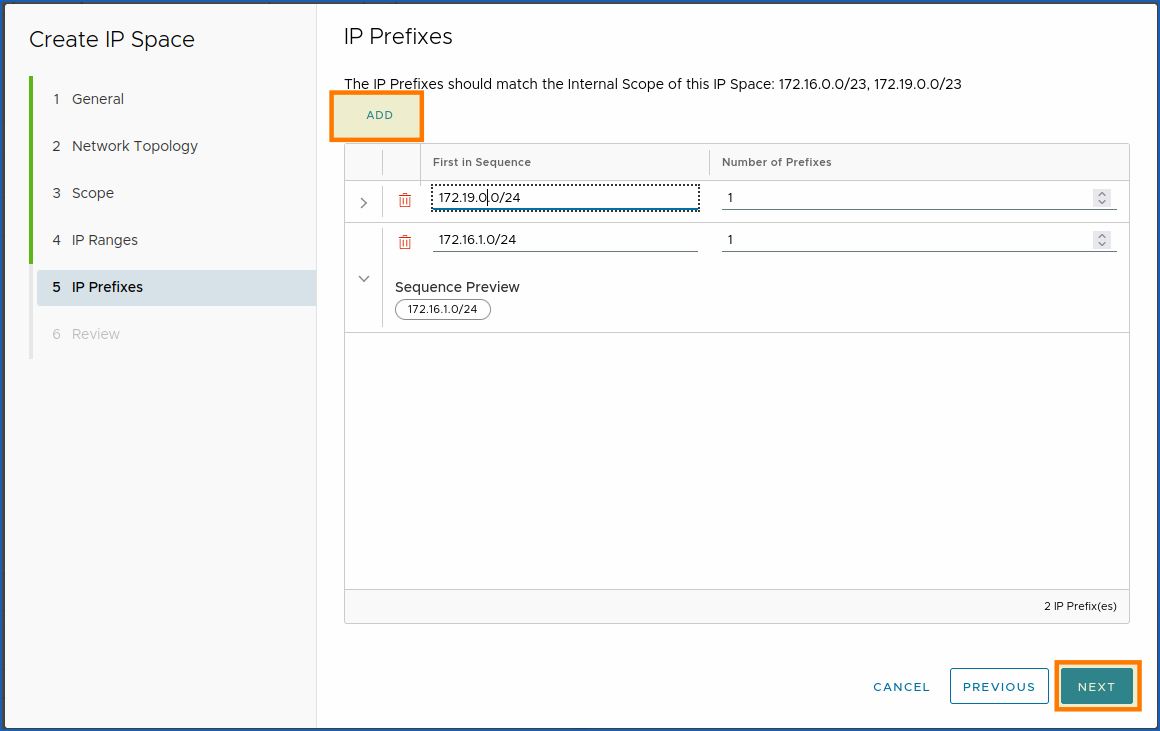Click the Number of Prefixes field for first row

click(900, 197)
